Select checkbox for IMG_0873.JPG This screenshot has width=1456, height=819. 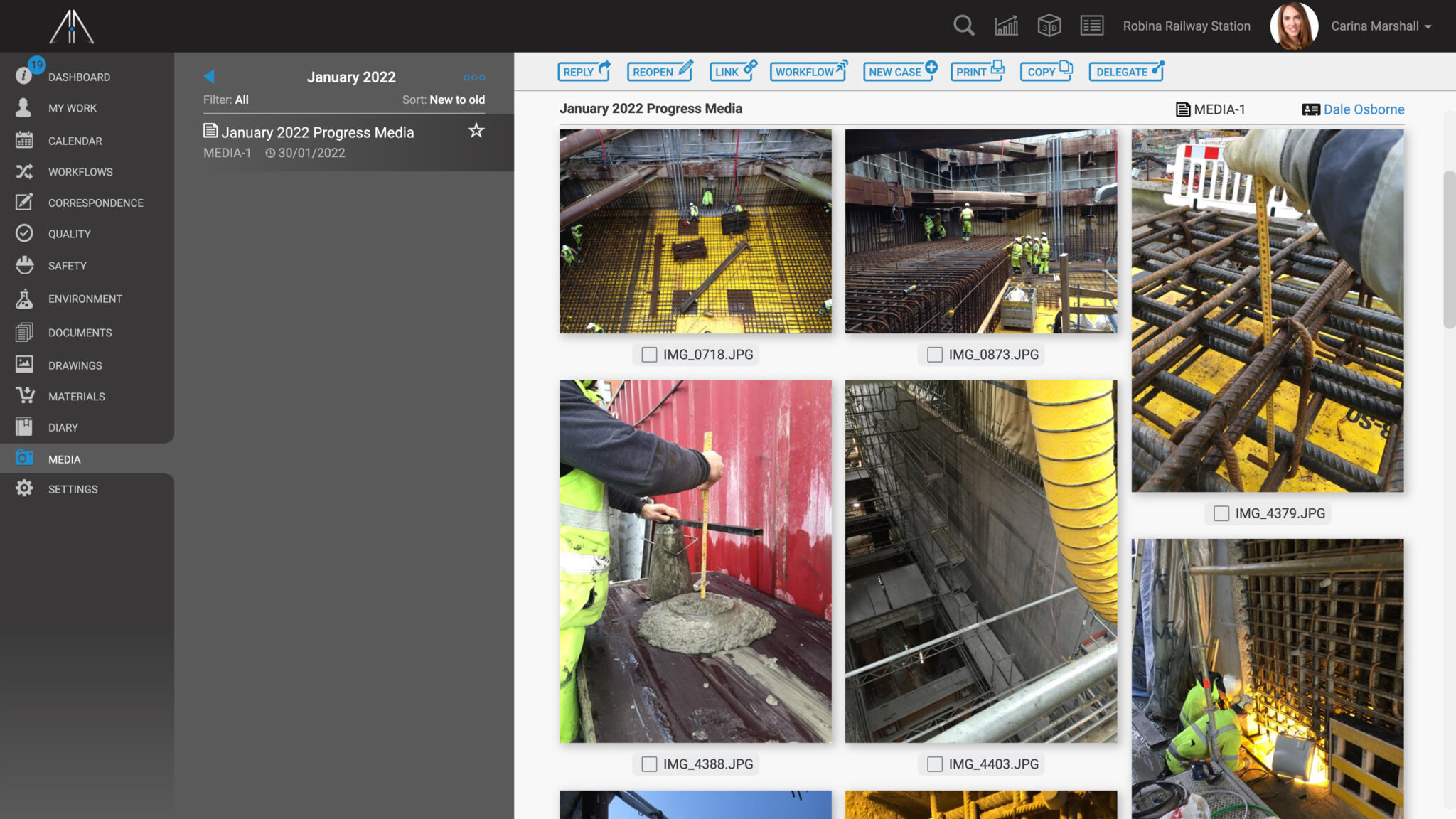tap(935, 354)
